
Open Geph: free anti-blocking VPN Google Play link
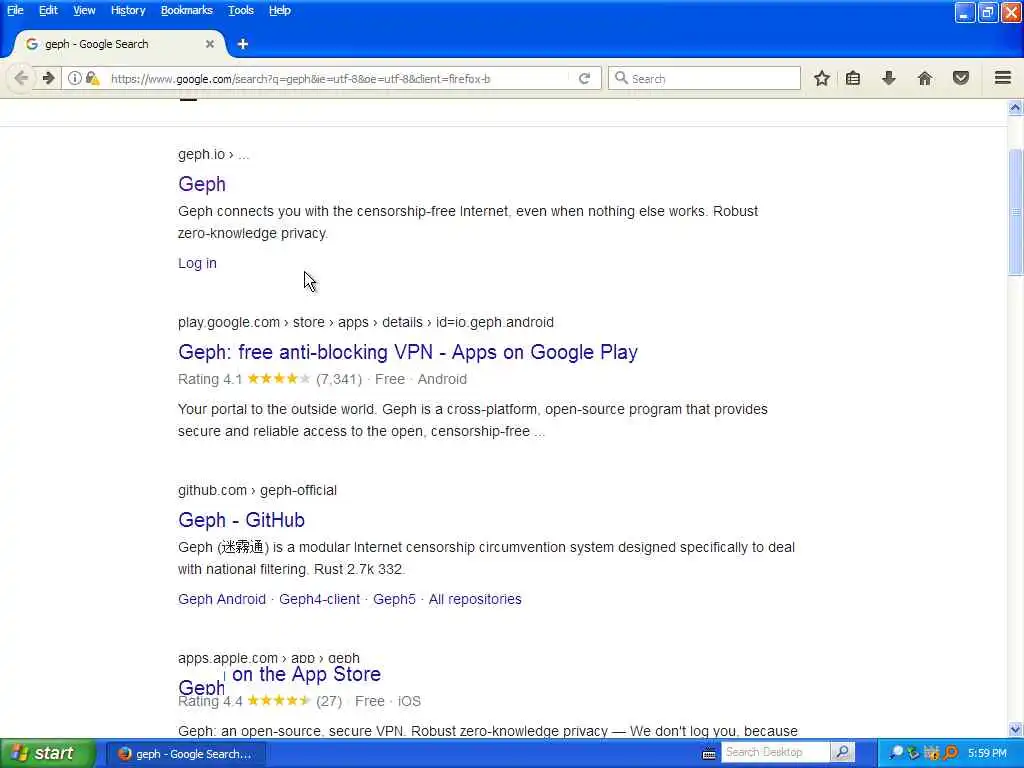[408, 352]
